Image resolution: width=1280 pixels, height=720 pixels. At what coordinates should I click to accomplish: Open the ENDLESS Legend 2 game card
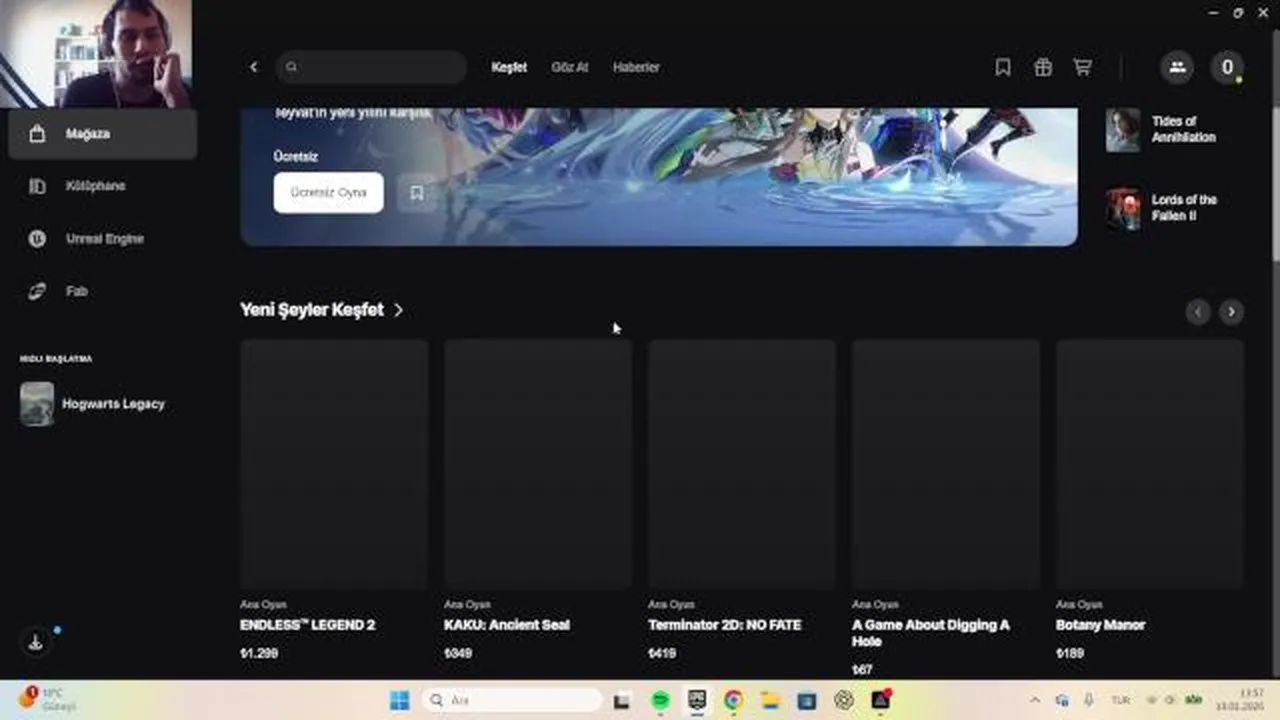334,500
